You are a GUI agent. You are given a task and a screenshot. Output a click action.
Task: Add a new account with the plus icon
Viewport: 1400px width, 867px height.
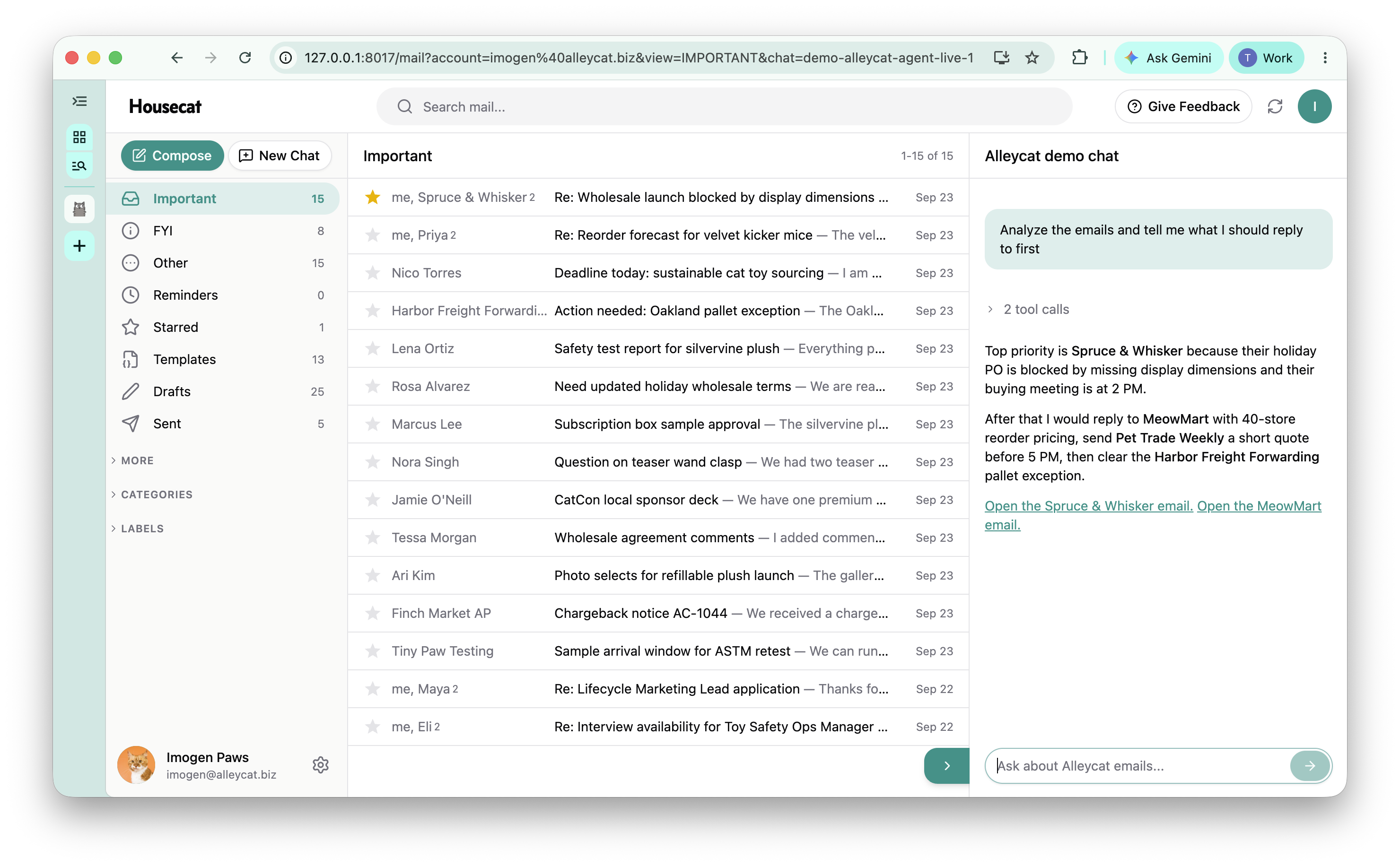[79, 246]
